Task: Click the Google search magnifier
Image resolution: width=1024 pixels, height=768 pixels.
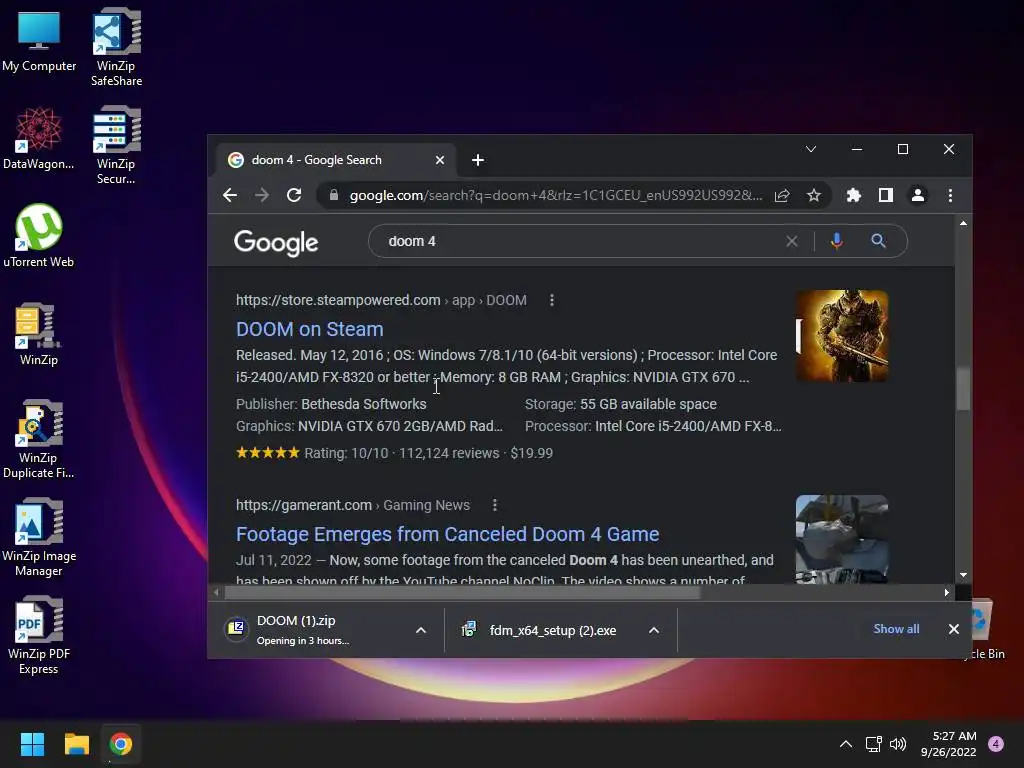Action: click(878, 241)
